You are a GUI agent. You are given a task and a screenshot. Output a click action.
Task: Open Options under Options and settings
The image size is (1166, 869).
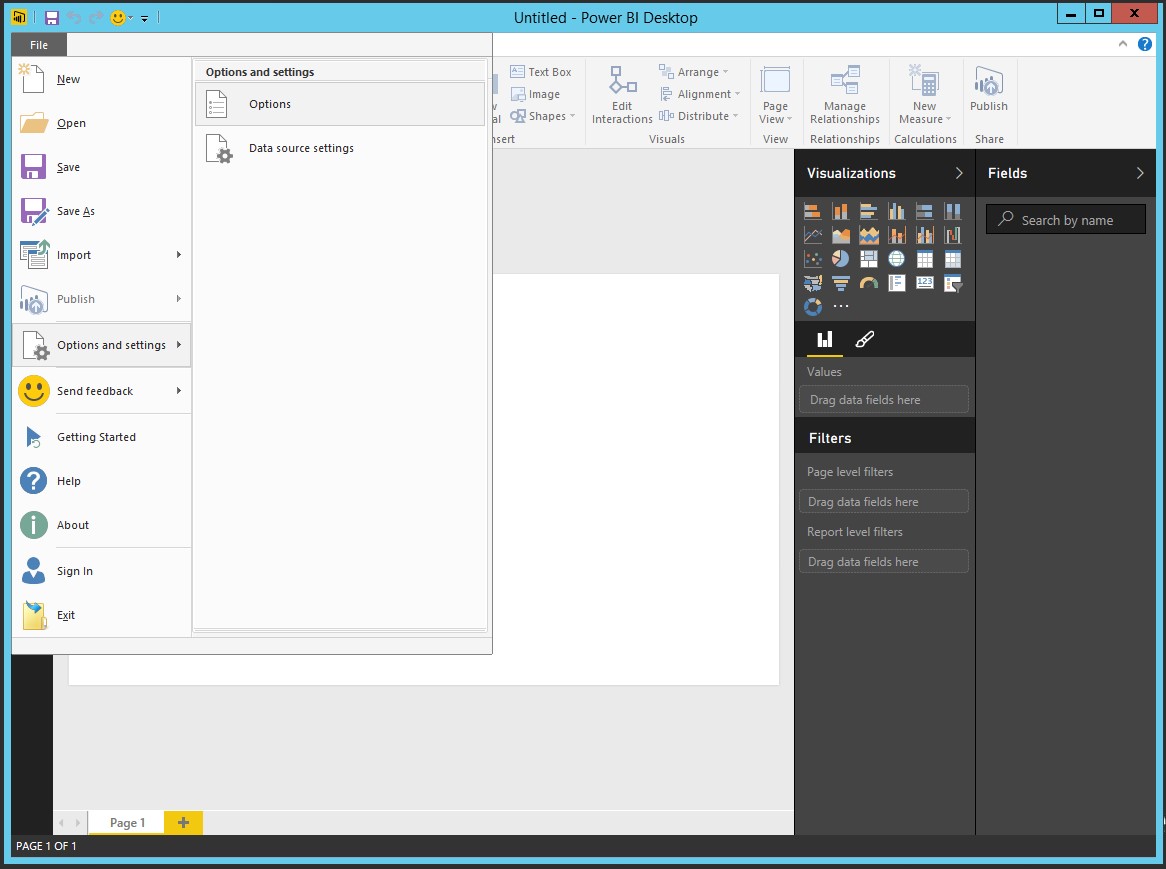[340, 104]
